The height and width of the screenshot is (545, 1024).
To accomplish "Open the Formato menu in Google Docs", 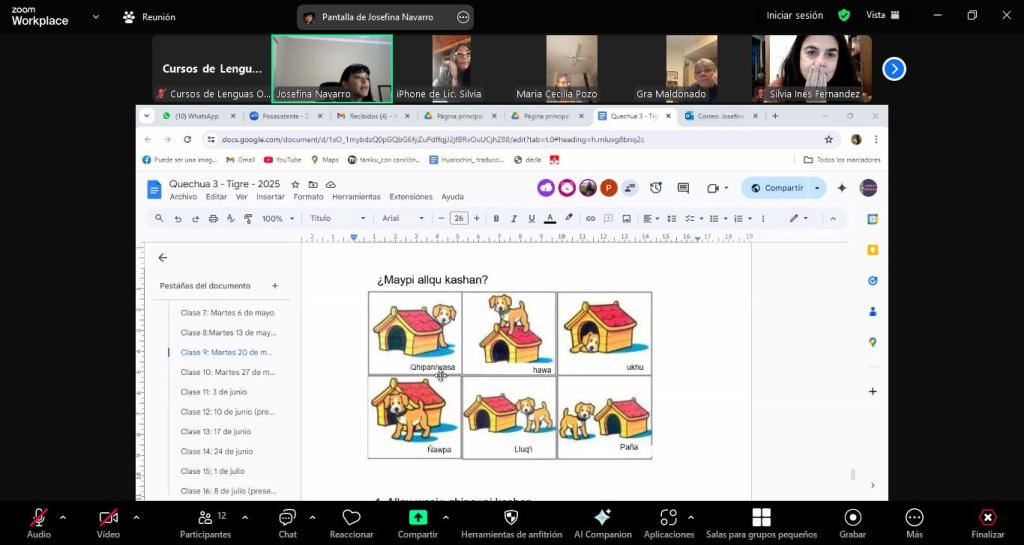I will click(308, 197).
